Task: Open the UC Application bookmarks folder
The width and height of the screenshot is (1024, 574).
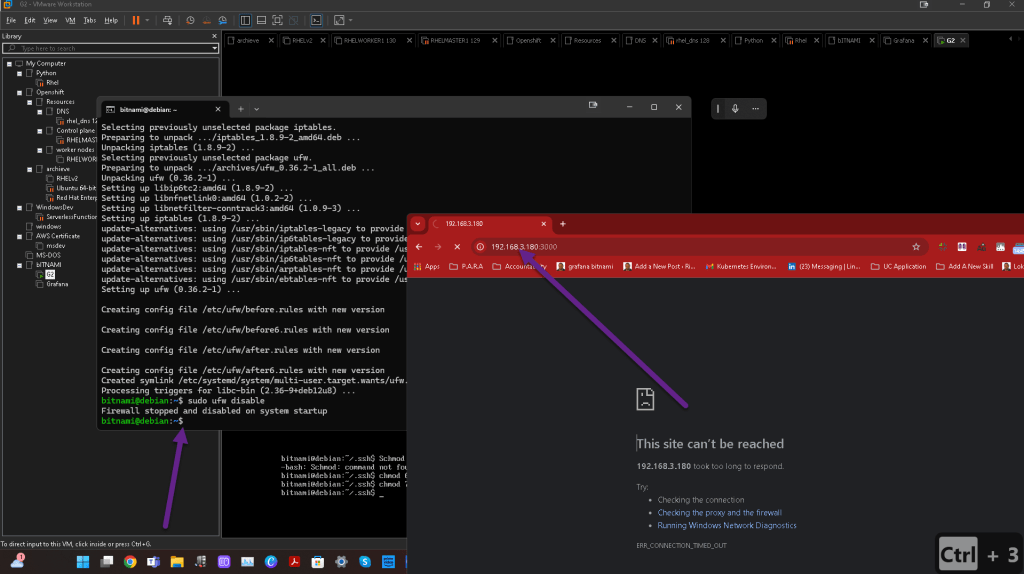Action: pos(898,266)
